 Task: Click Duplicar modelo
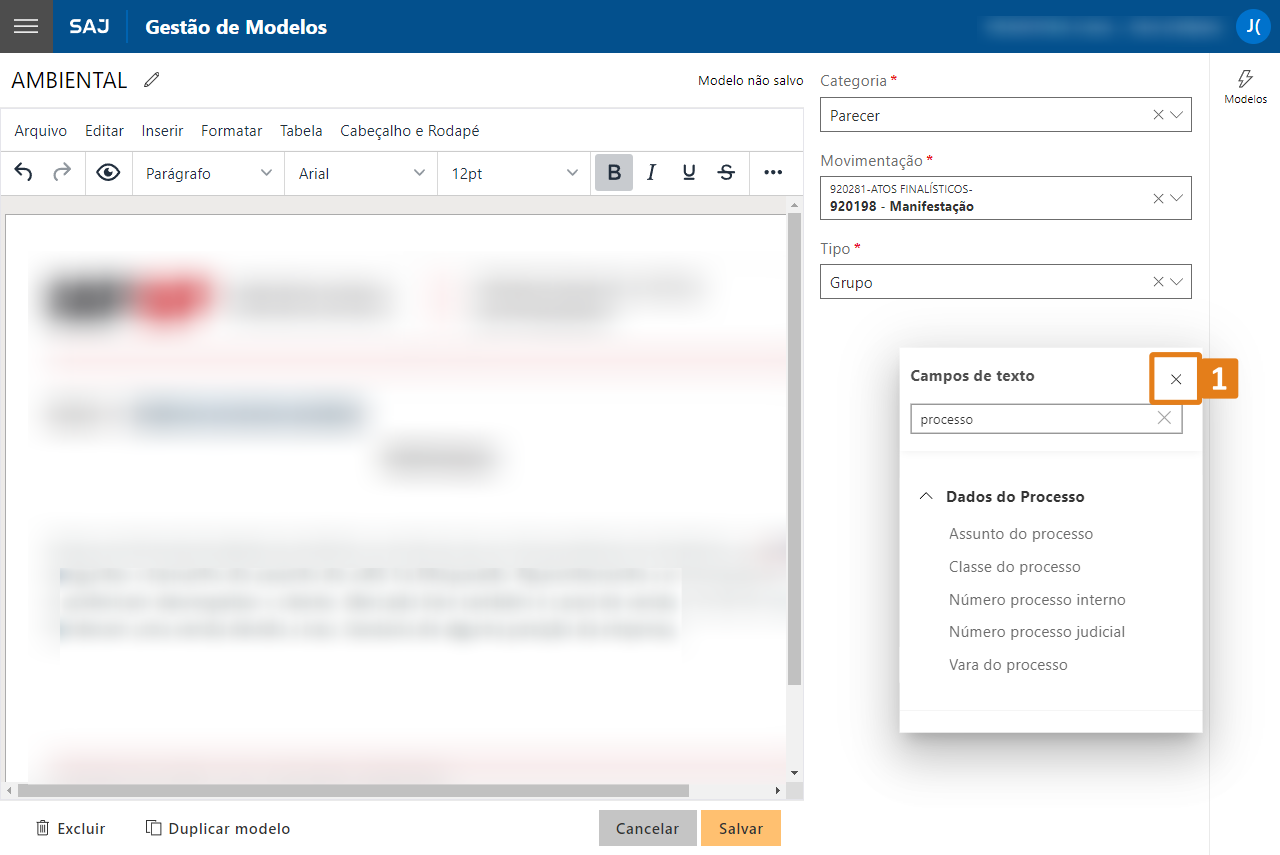(x=218, y=828)
